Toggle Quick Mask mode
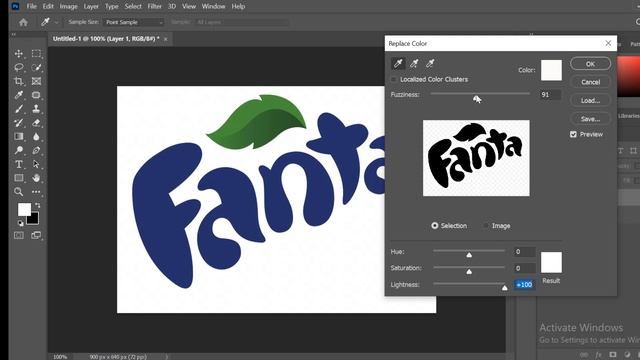 (19, 235)
